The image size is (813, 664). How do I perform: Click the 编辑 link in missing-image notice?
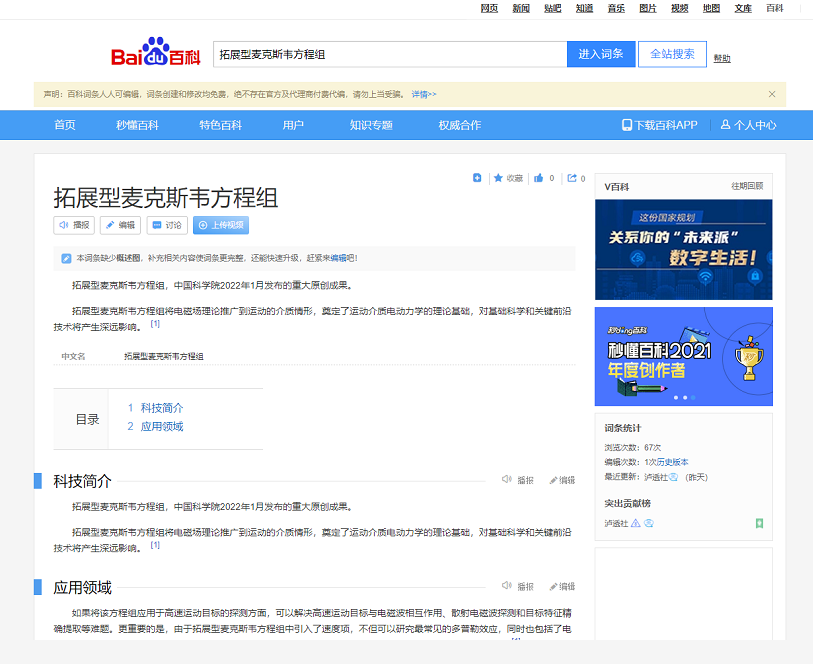click(x=338, y=258)
